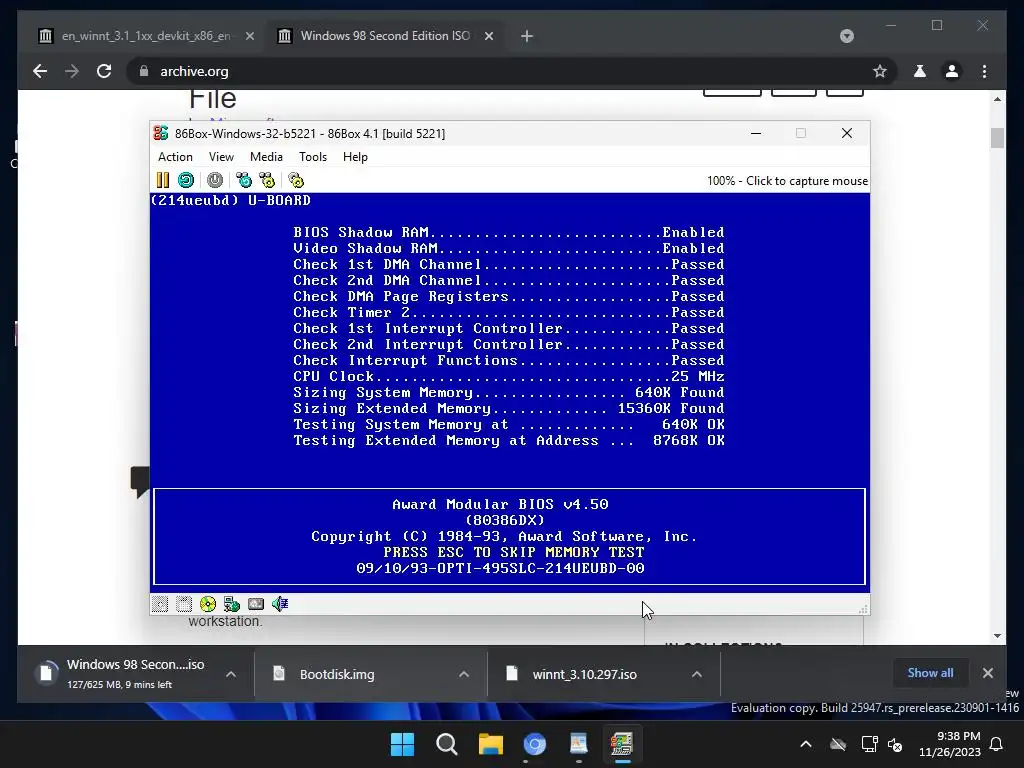Close the downloads bar
Image resolution: width=1024 pixels, height=768 pixels.
tap(987, 673)
